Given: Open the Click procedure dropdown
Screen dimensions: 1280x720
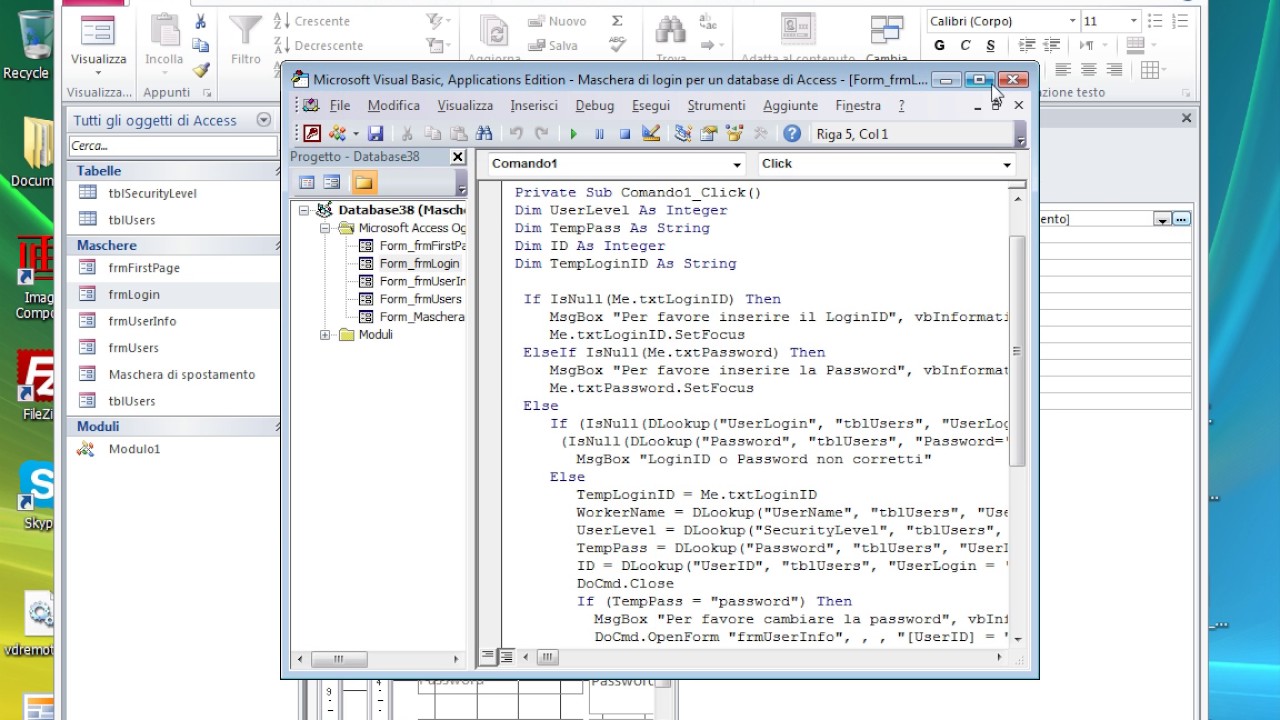Looking at the screenshot, I should [x=1007, y=164].
